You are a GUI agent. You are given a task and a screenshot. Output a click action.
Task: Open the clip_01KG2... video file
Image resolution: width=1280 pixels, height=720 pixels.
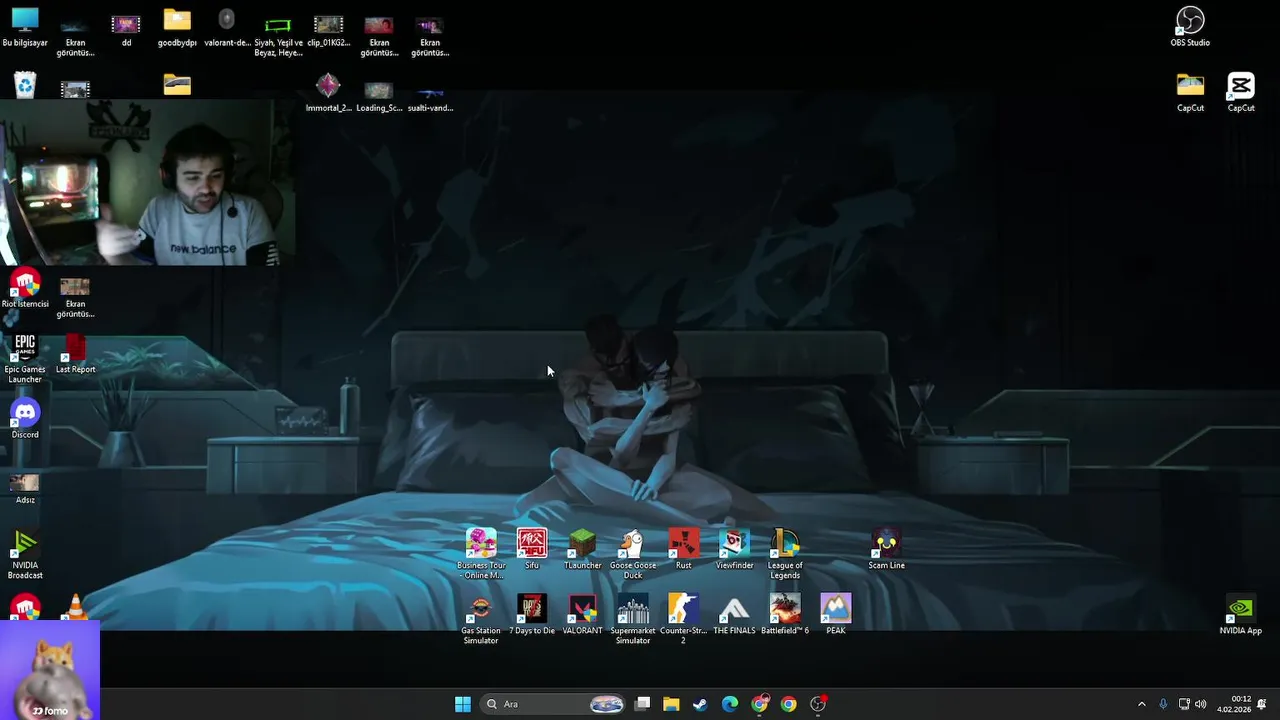tap(328, 28)
